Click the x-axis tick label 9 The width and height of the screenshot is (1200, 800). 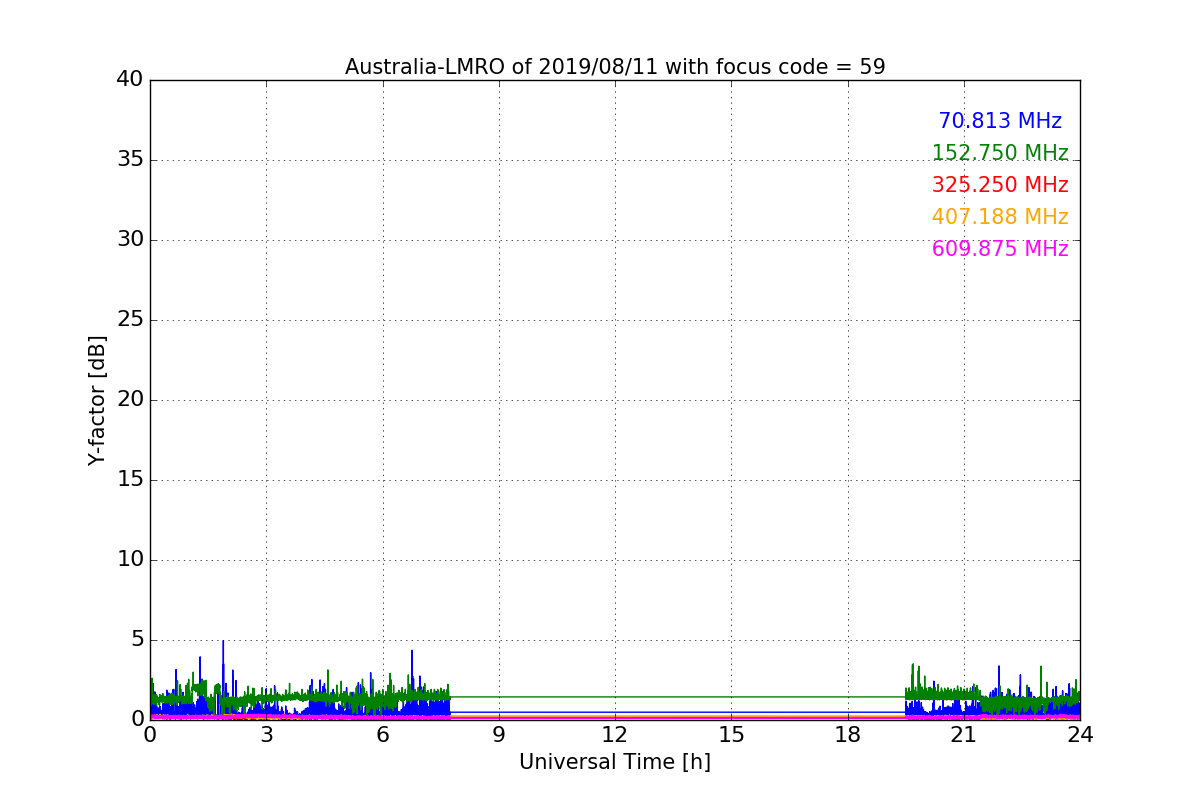499,735
